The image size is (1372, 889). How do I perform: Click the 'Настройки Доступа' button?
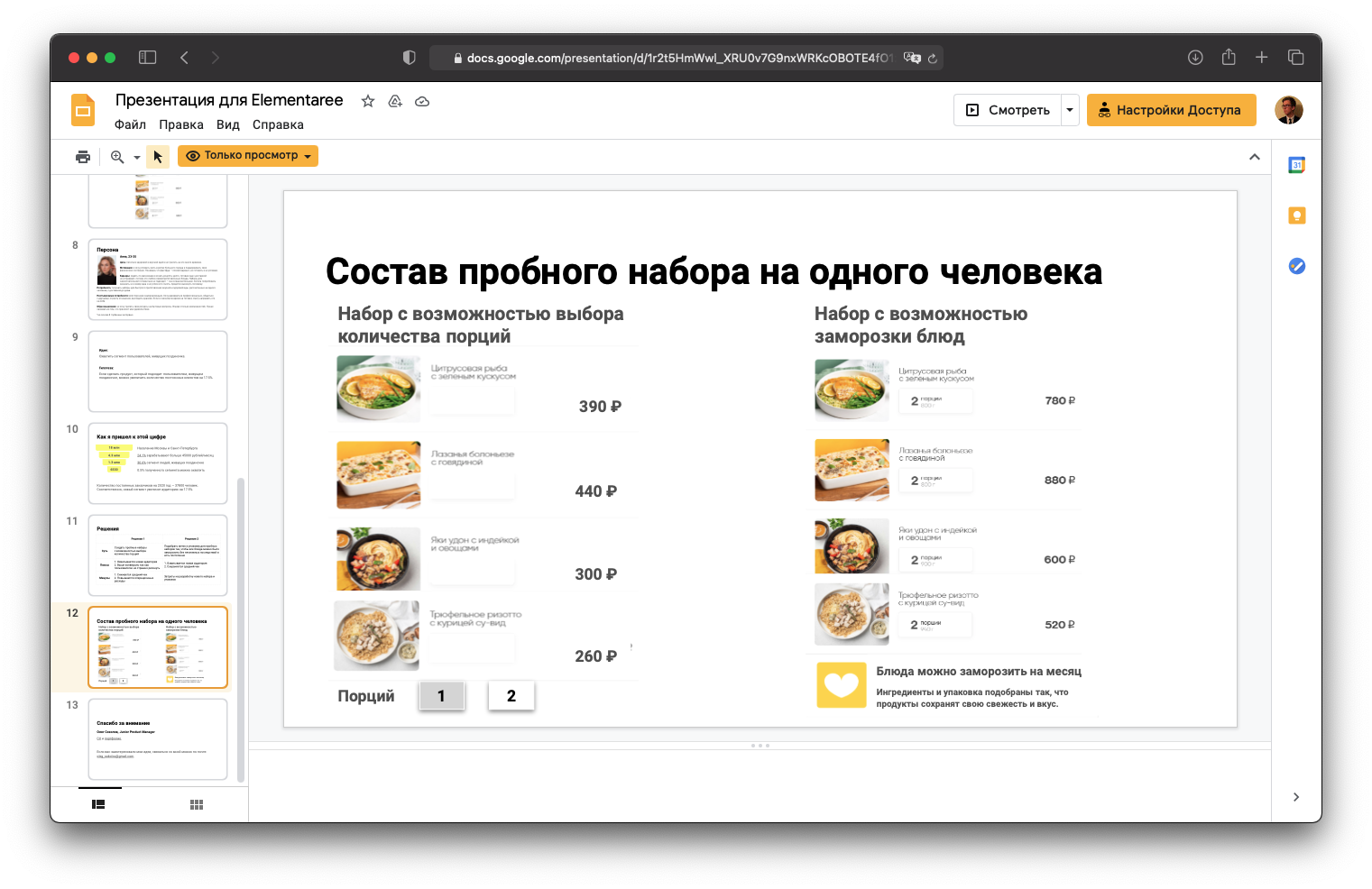[x=1171, y=110]
